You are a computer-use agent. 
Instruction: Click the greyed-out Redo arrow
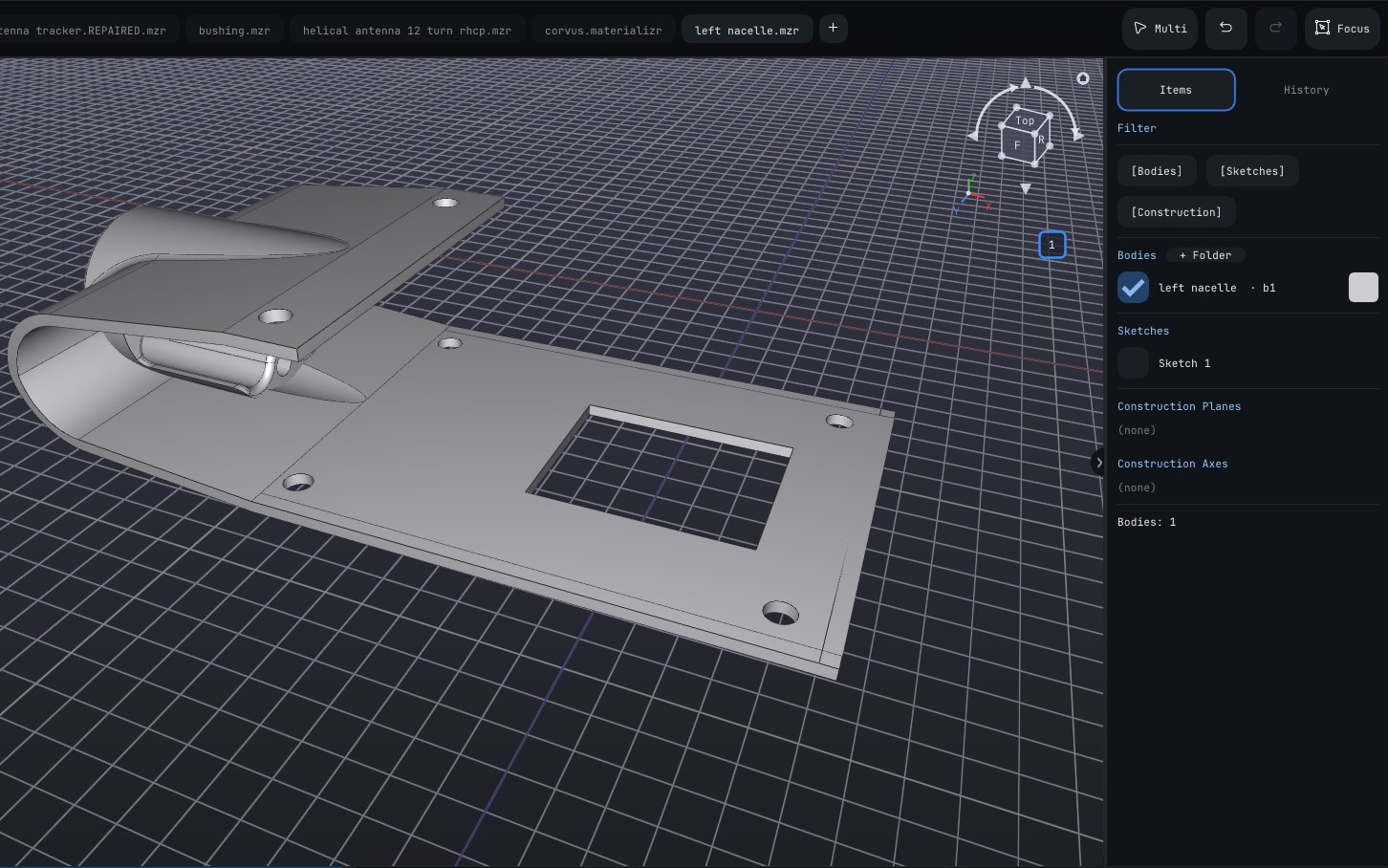(1275, 29)
